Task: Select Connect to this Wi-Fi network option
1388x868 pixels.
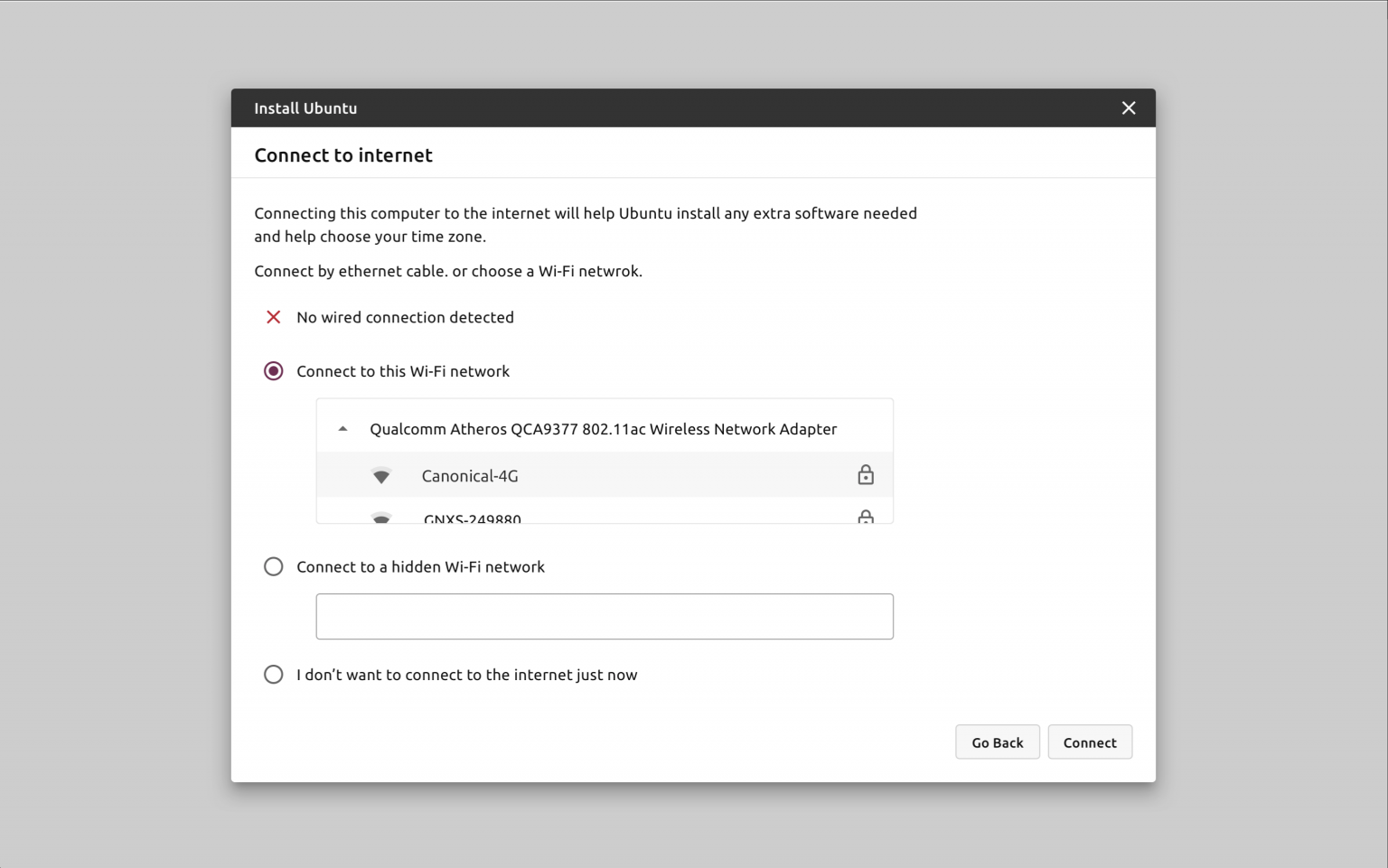Action: 273,371
